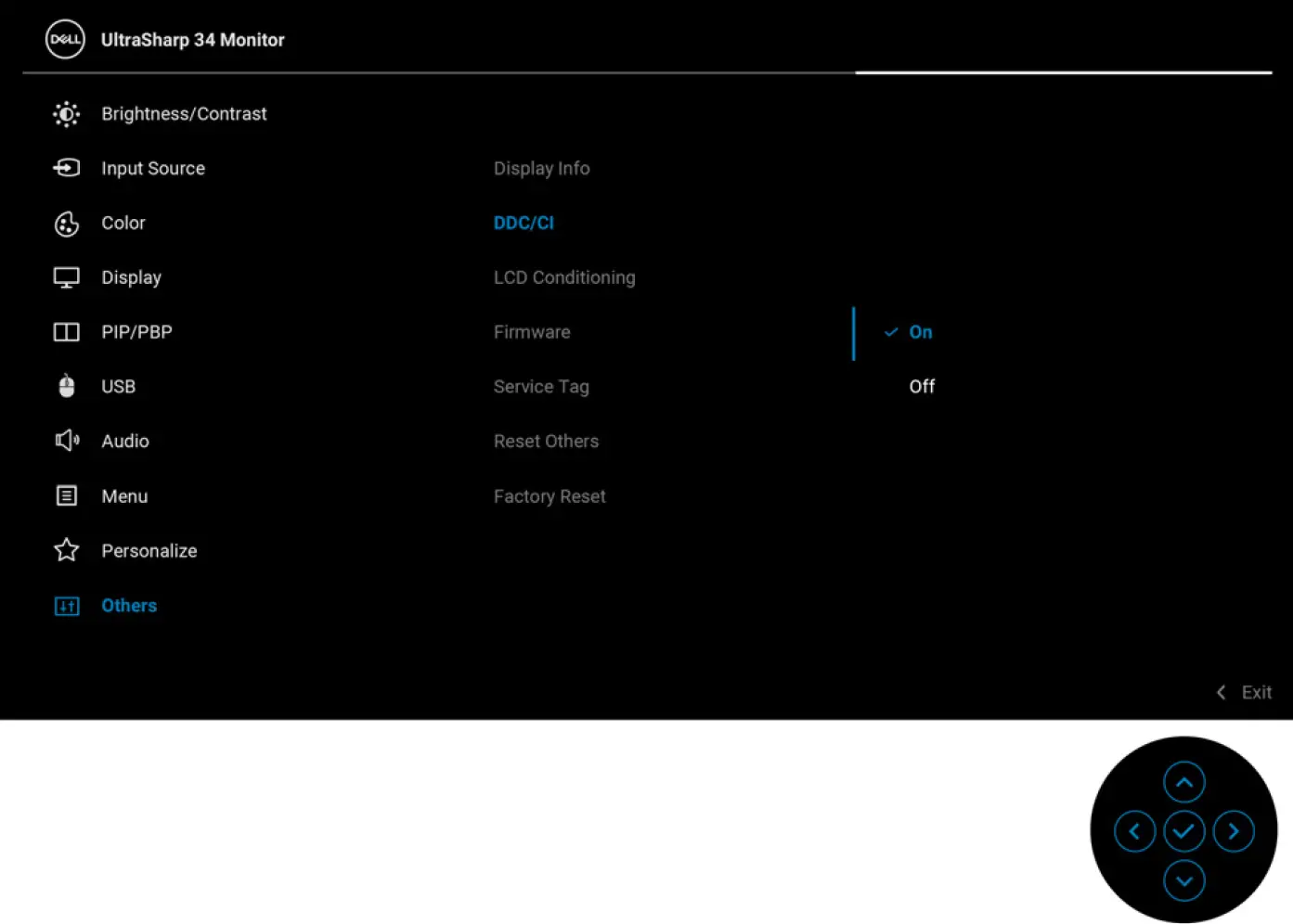
Task: Click the checkmark beside On
Action: tap(891, 332)
